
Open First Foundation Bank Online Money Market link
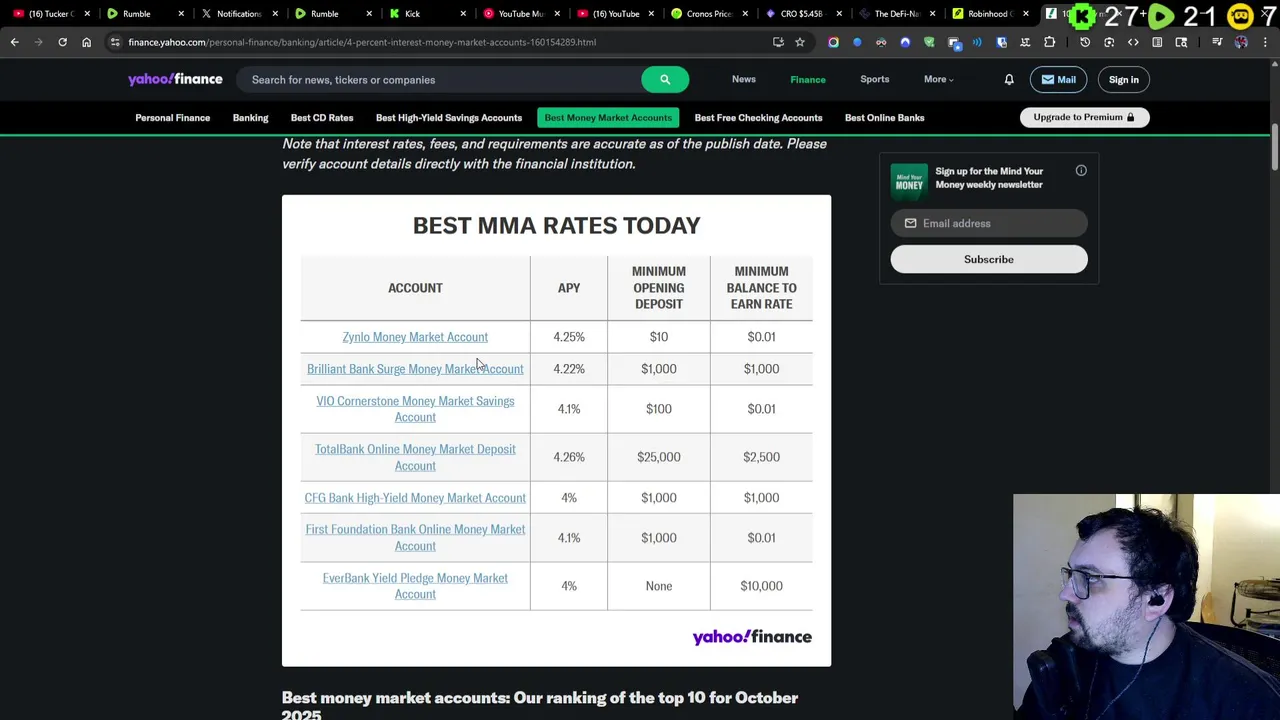415,538
